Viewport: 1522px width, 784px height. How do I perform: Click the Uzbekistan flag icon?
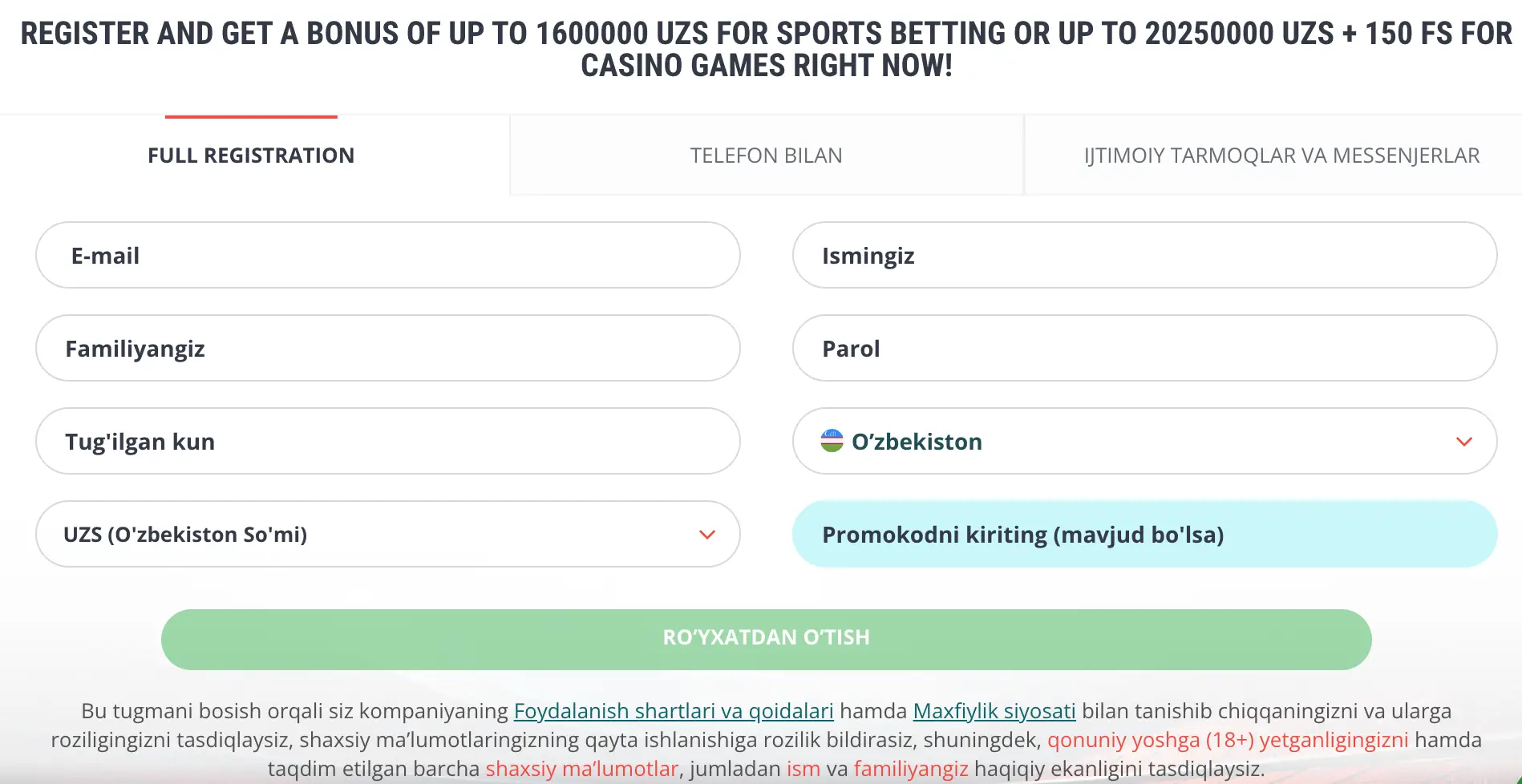point(831,441)
